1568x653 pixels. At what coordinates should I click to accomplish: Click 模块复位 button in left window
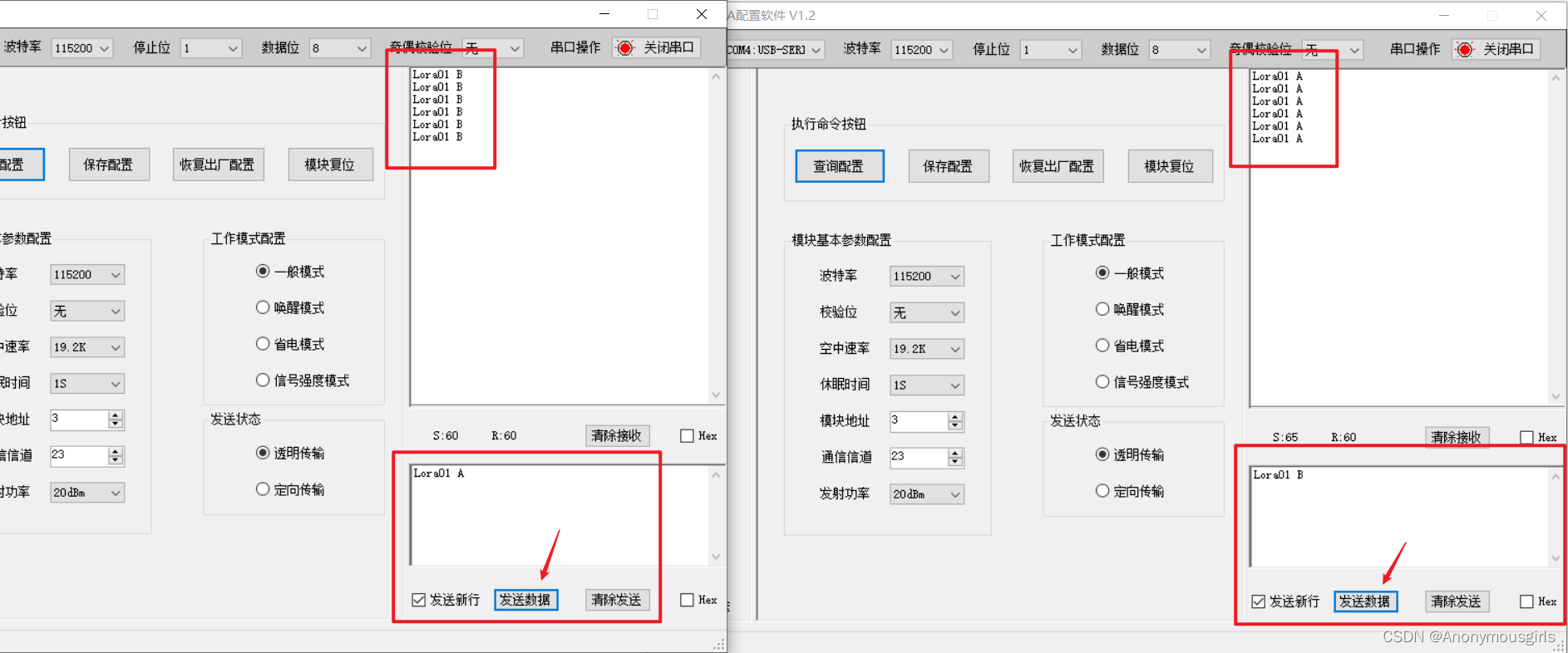330,164
